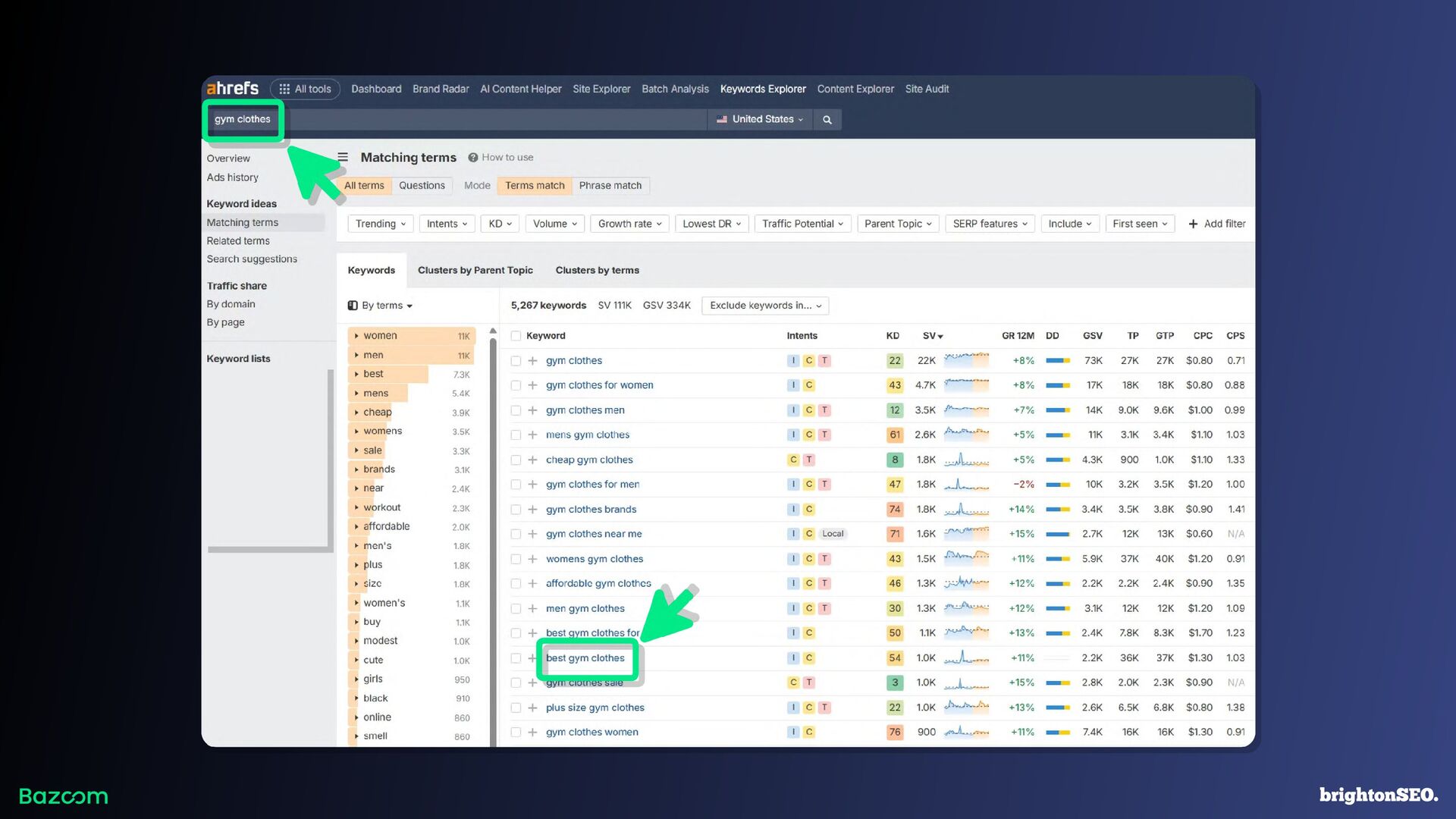Click the ahrefs logo

click(x=233, y=89)
